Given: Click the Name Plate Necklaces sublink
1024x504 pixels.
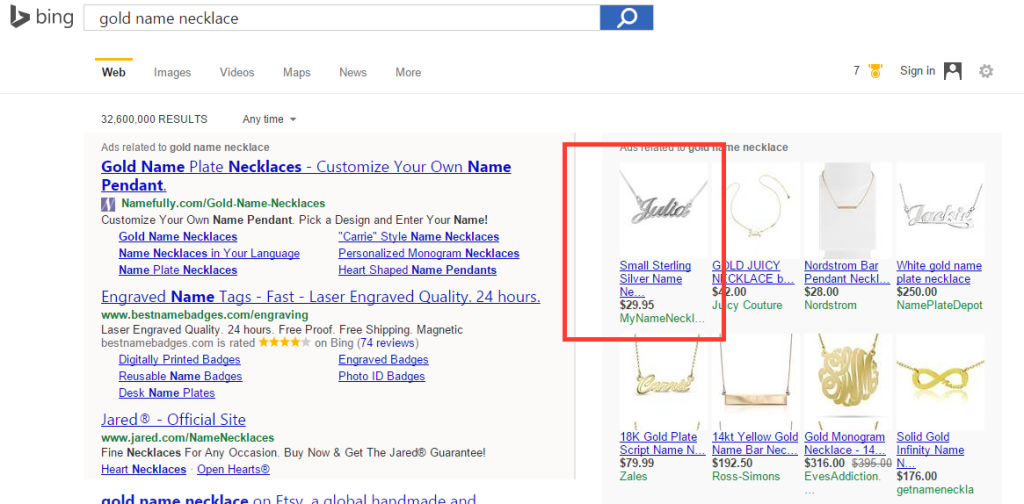Looking at the screenshot, I should coord(178,270).
